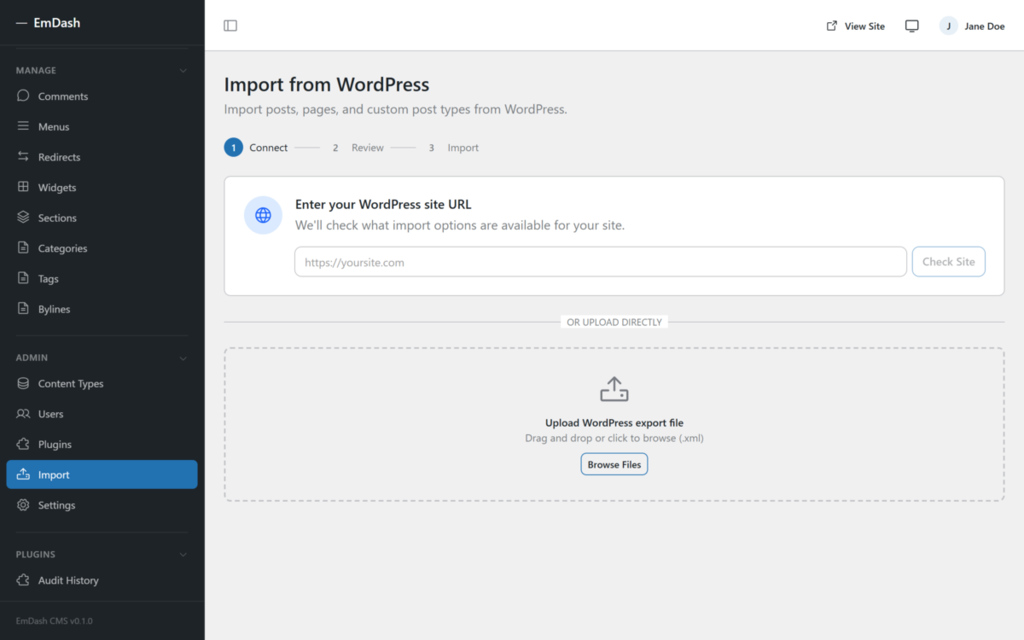Image resolution: width=1024 pixels, height=640 pixels.
Task: Go to the Users page
Action: [102, 413]
